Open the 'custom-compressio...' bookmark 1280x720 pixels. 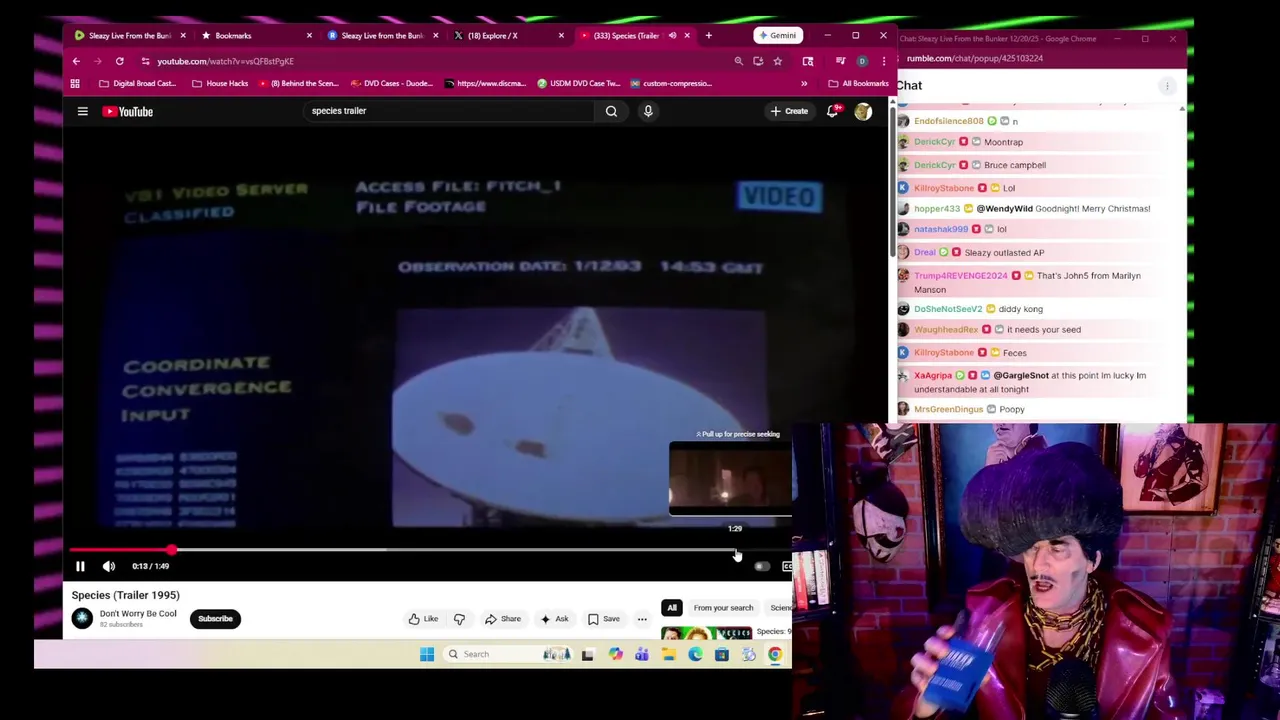point(670,84)
